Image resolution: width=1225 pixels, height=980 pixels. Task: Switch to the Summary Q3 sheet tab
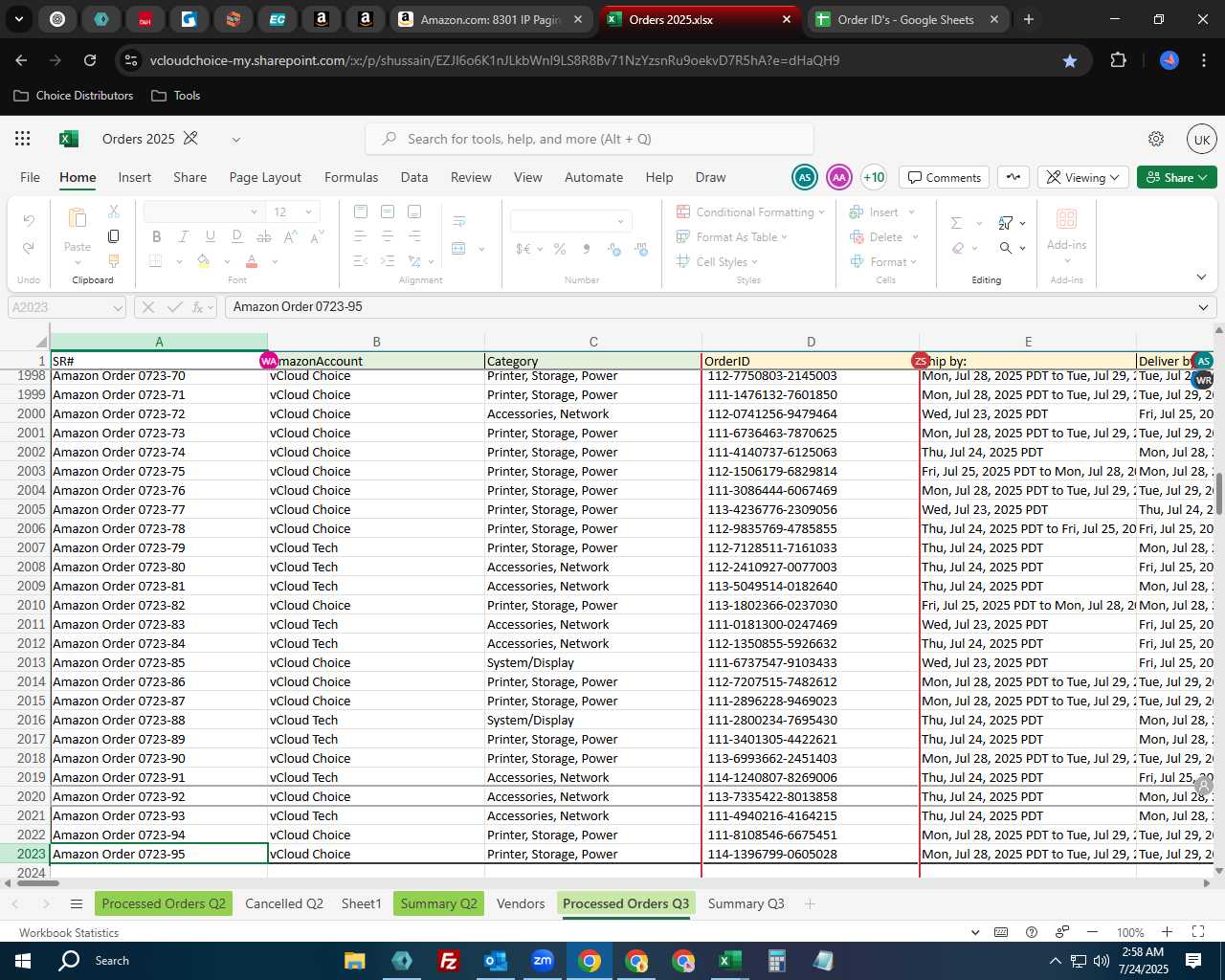click(x=746, y=903)
